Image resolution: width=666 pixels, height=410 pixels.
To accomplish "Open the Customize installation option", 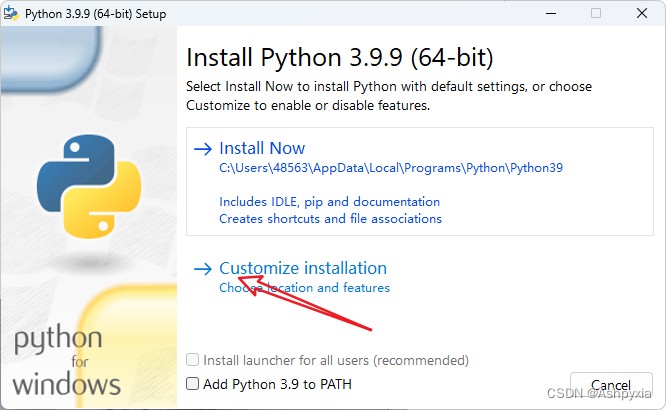I will point(302,268).
